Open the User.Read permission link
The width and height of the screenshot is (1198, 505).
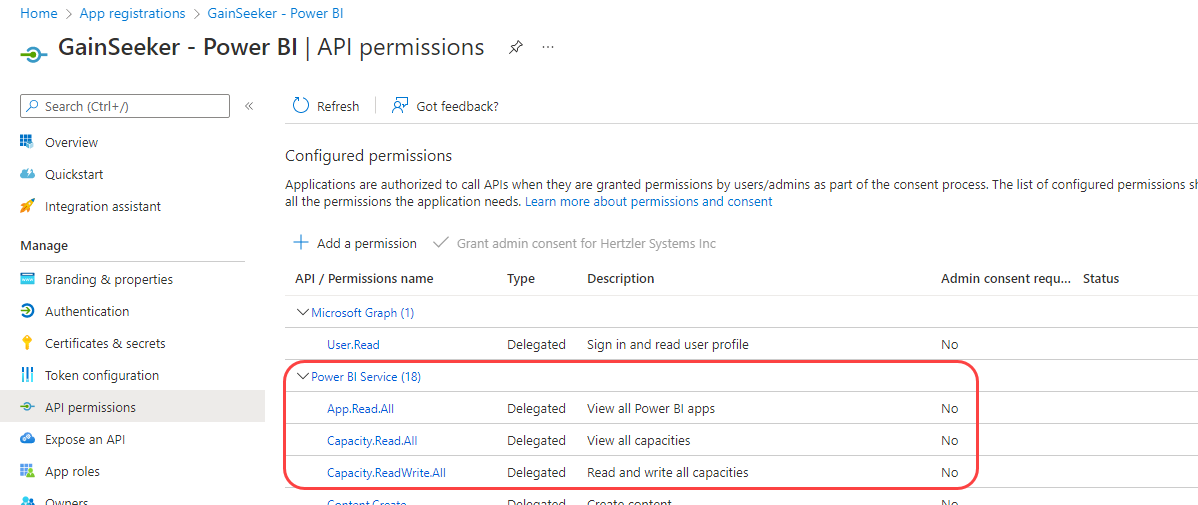[353, 344]
